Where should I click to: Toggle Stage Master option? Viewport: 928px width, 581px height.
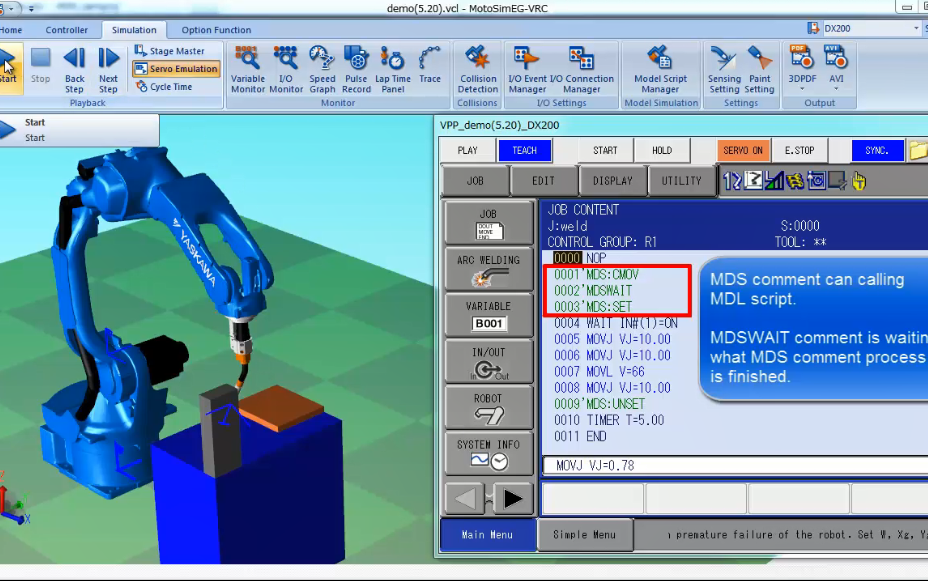(170, 51)
